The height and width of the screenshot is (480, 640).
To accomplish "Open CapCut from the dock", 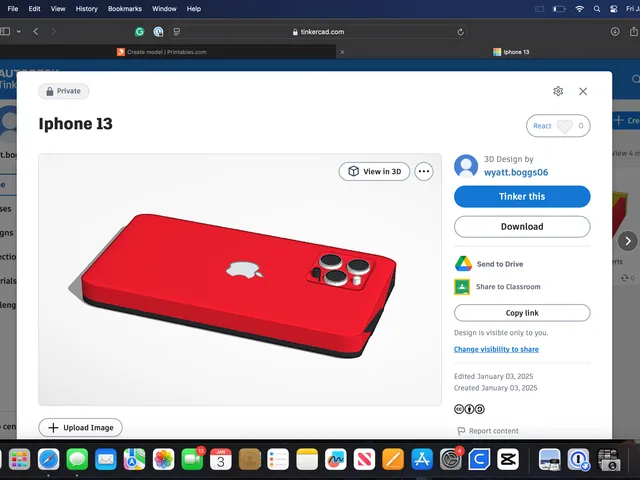I will (x=508, y=460).
